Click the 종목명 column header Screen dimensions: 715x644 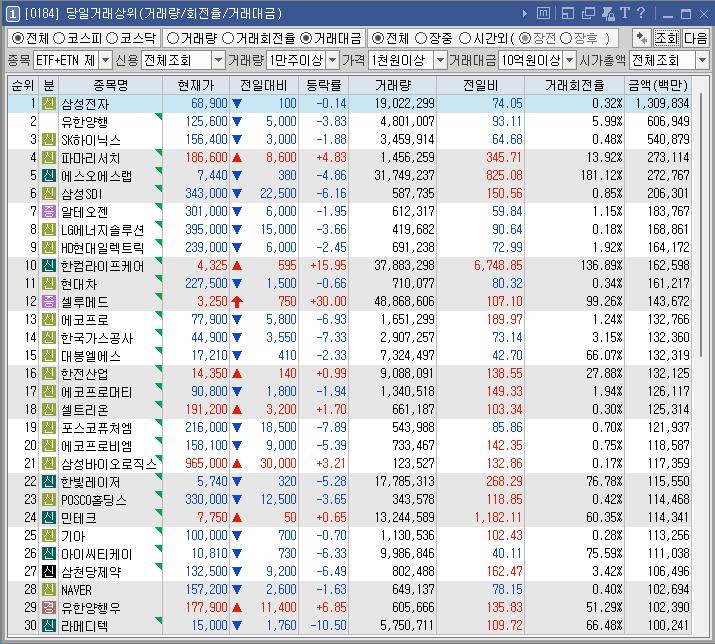pos(111,85)
